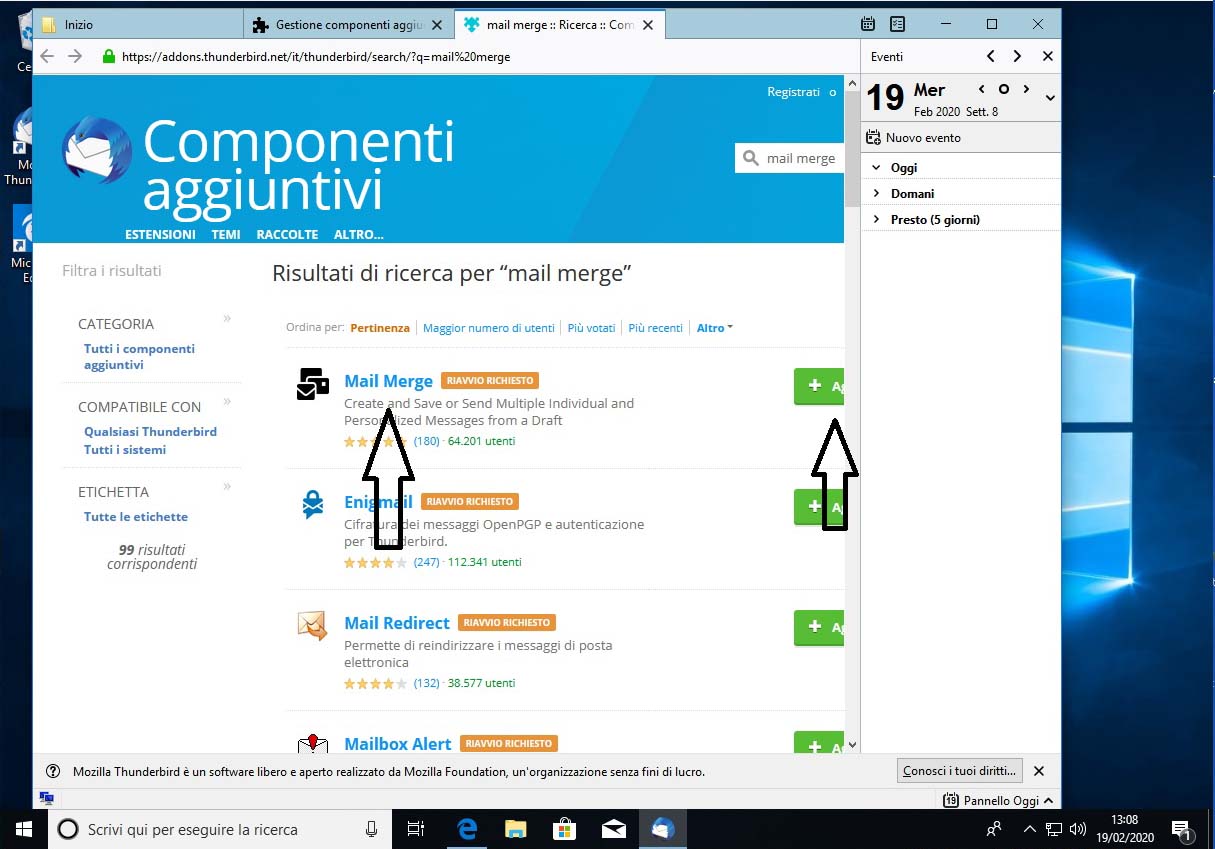Go to the previous day in the mini calendar
1215x849 pixels.
[x=982, y=90]
